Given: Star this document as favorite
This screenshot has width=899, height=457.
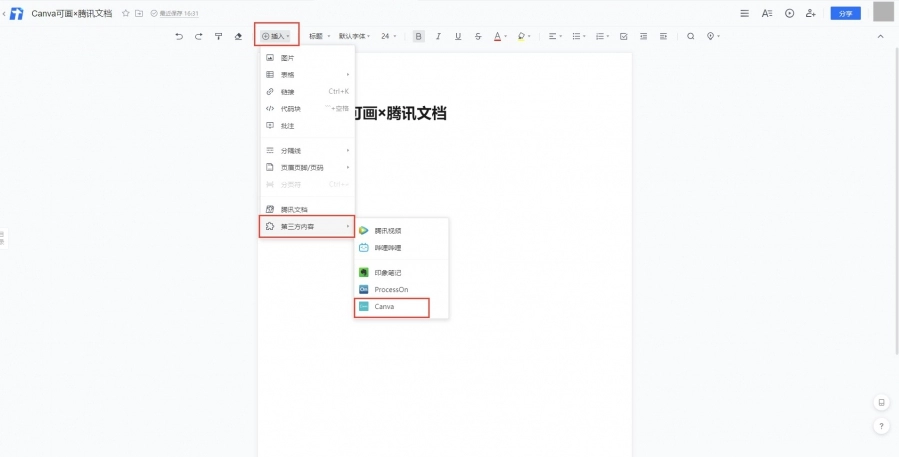Looking at the screenshot, I should [x=125, y=14].
